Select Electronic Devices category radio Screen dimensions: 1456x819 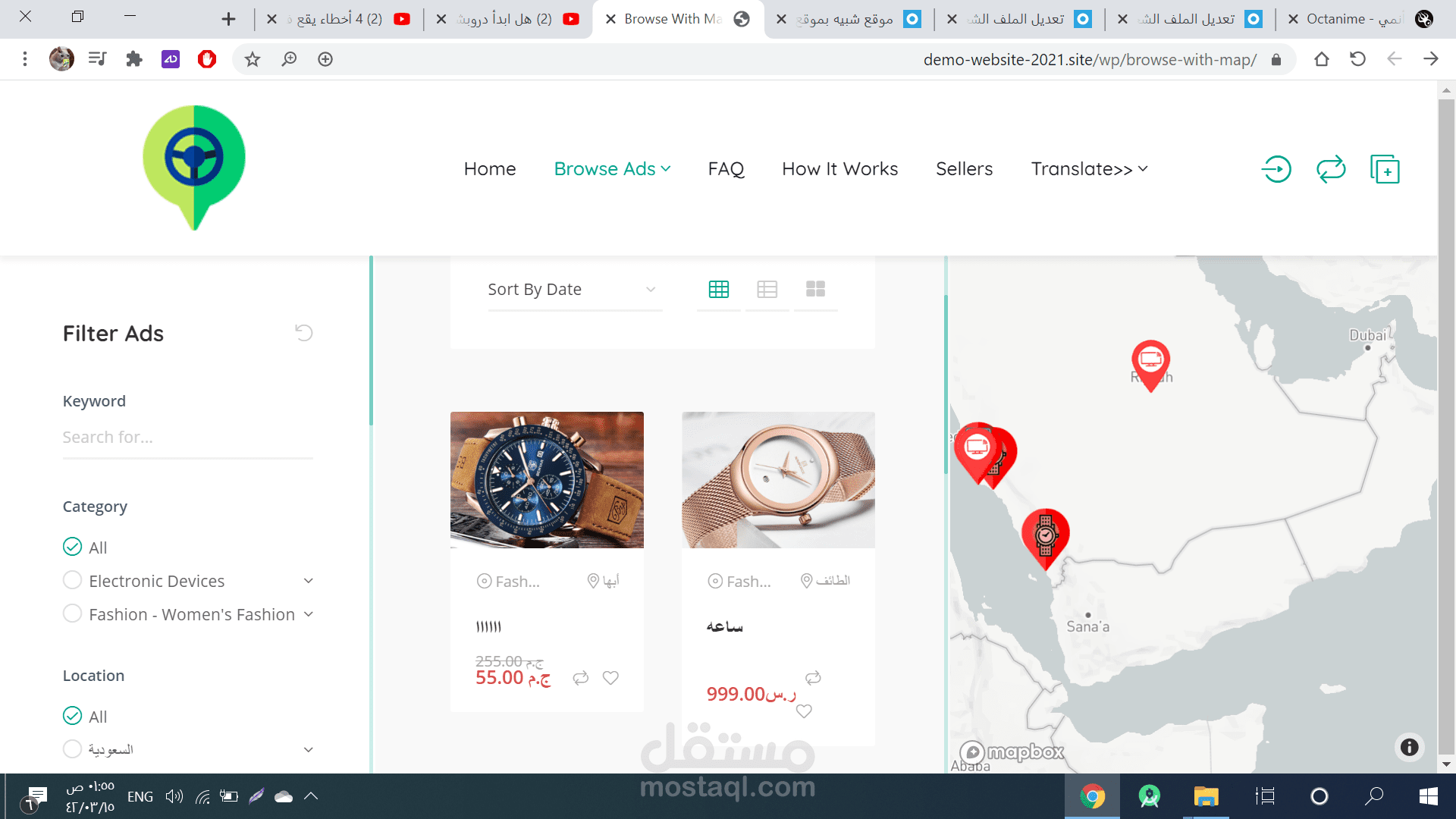[x=72, y=580]
